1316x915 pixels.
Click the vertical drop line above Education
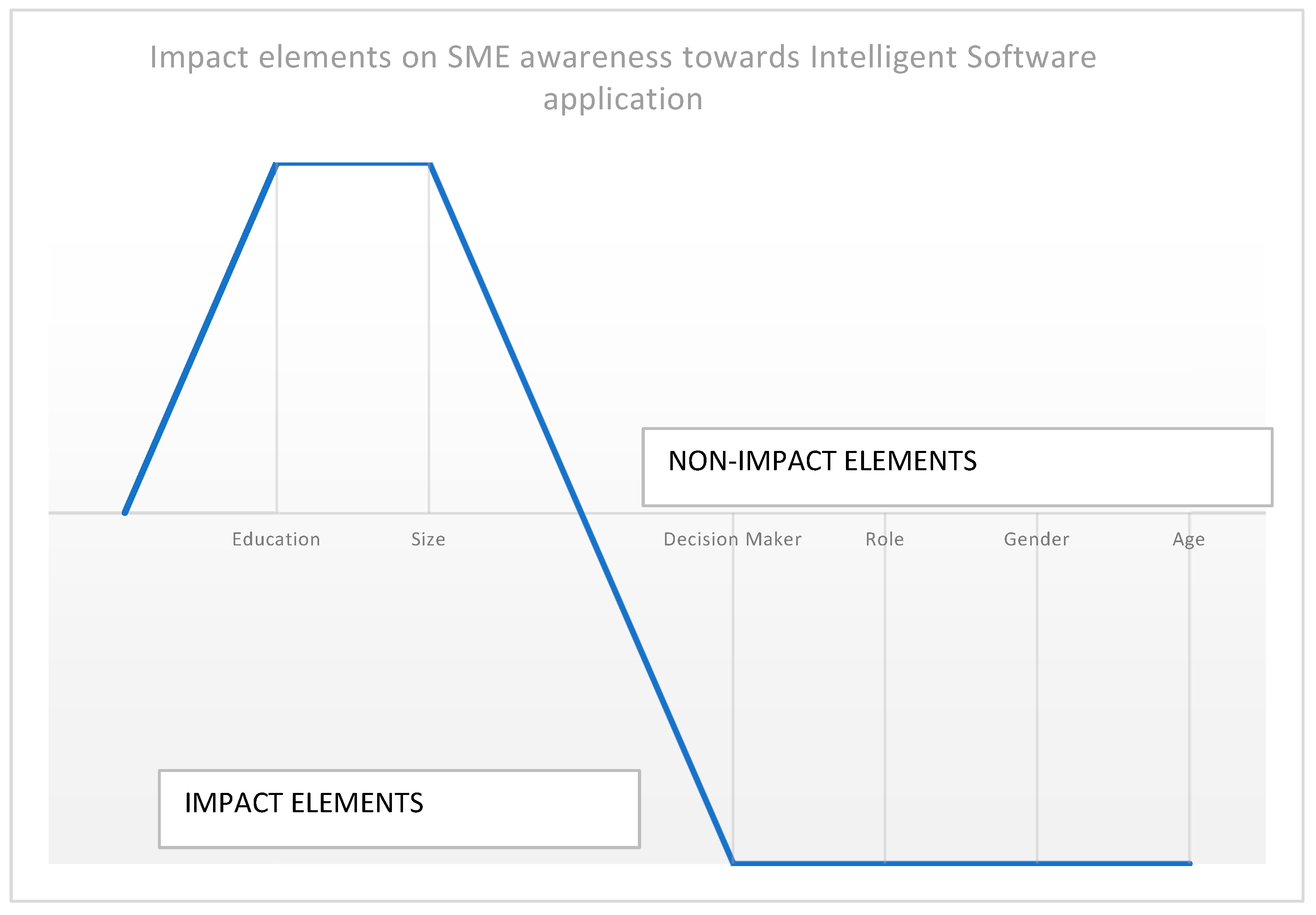pyautogui.click(x=277, y=344)
